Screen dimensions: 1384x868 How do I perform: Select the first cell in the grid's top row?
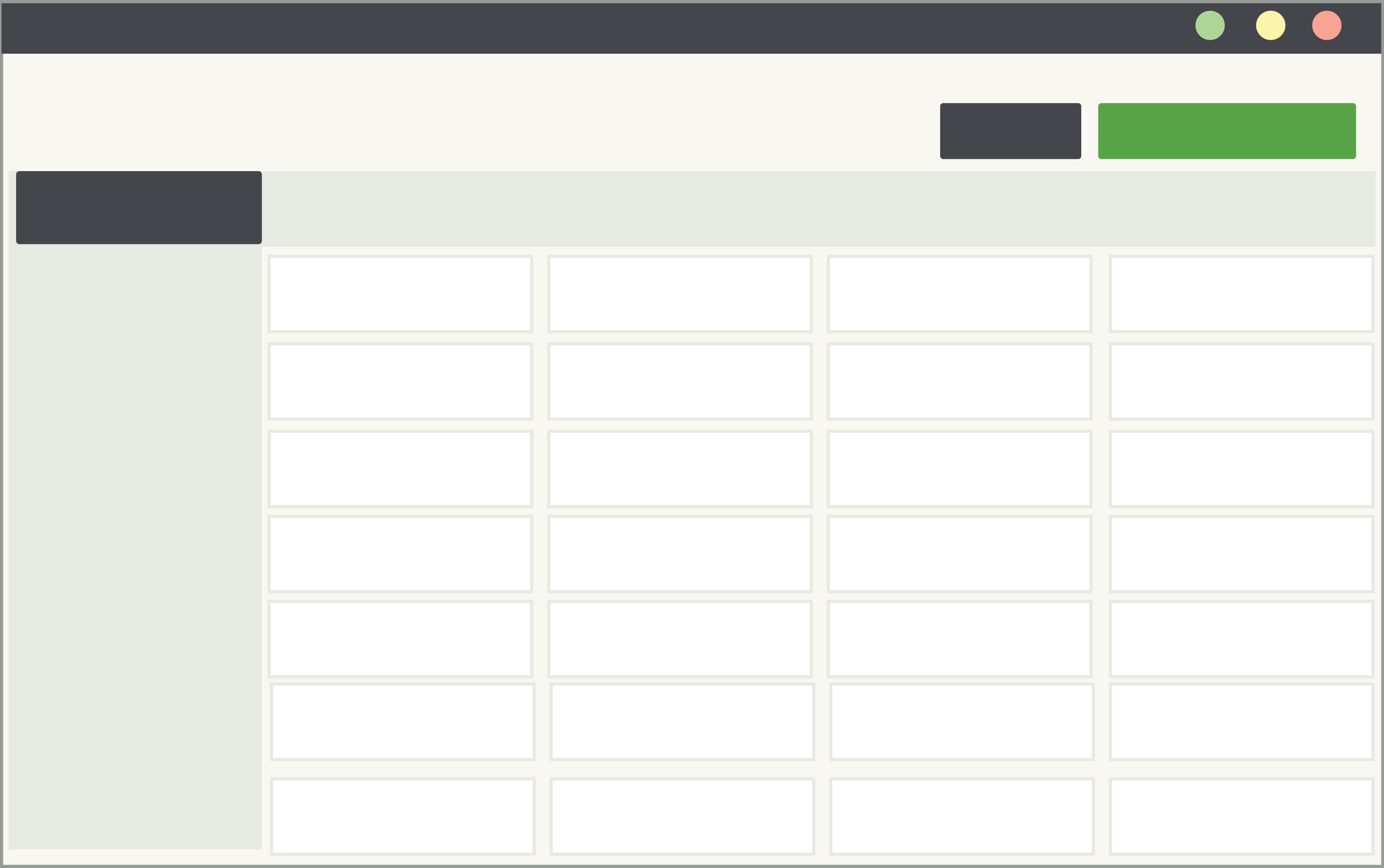pos(400,294)
